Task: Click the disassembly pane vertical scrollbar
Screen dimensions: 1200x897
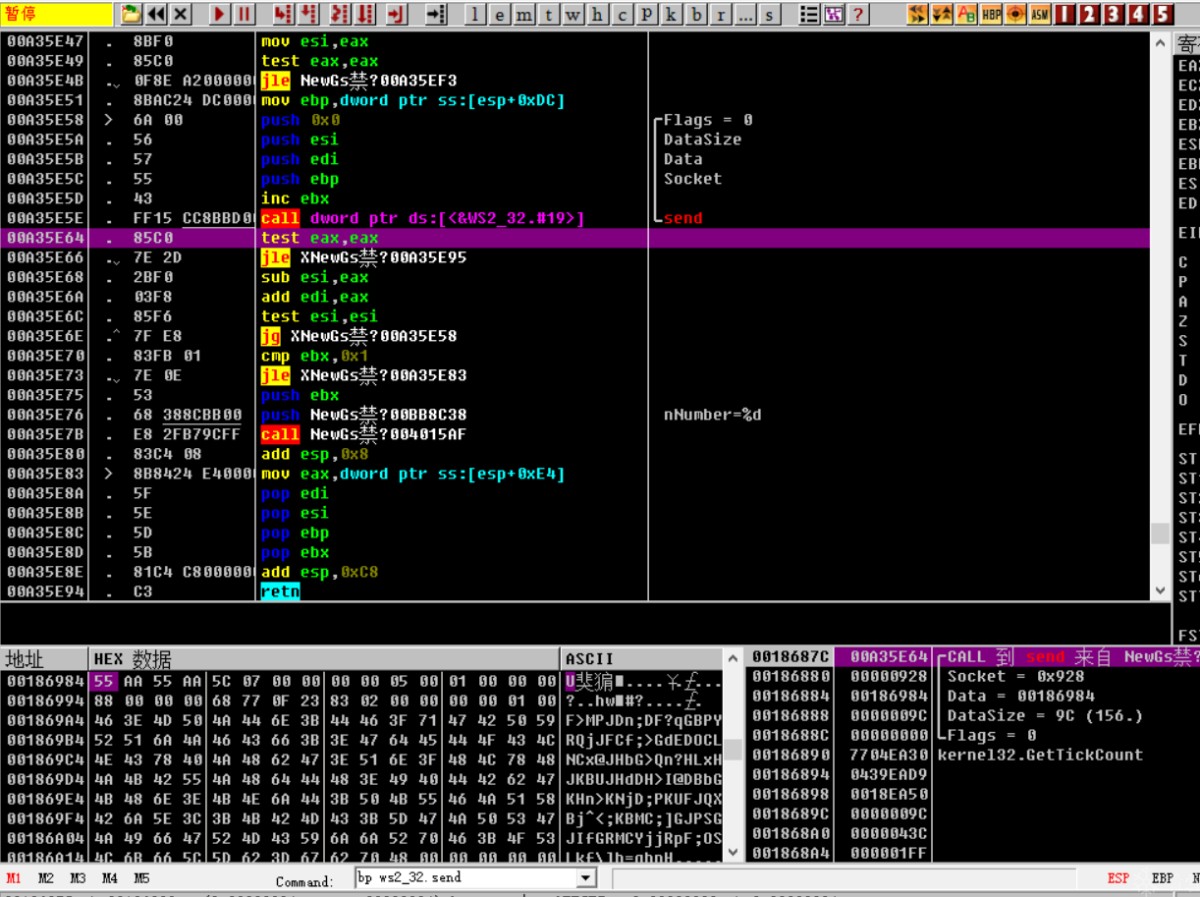Action: (x=1160, y=316)
